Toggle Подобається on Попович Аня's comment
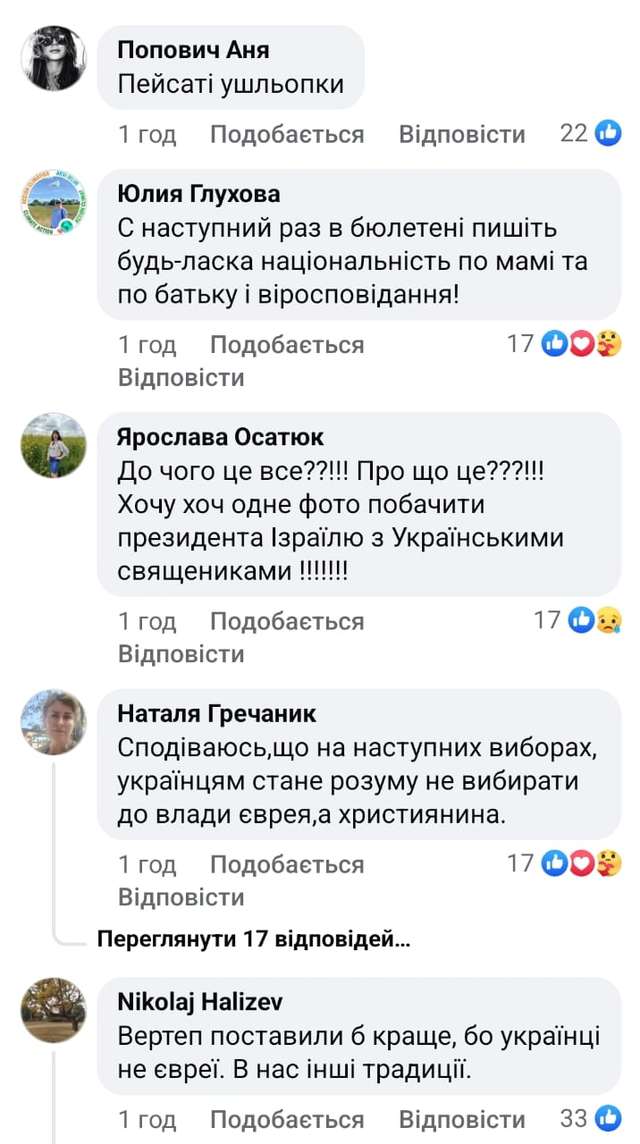Viewport: 640px width, 1144px height. pos(287,134)
